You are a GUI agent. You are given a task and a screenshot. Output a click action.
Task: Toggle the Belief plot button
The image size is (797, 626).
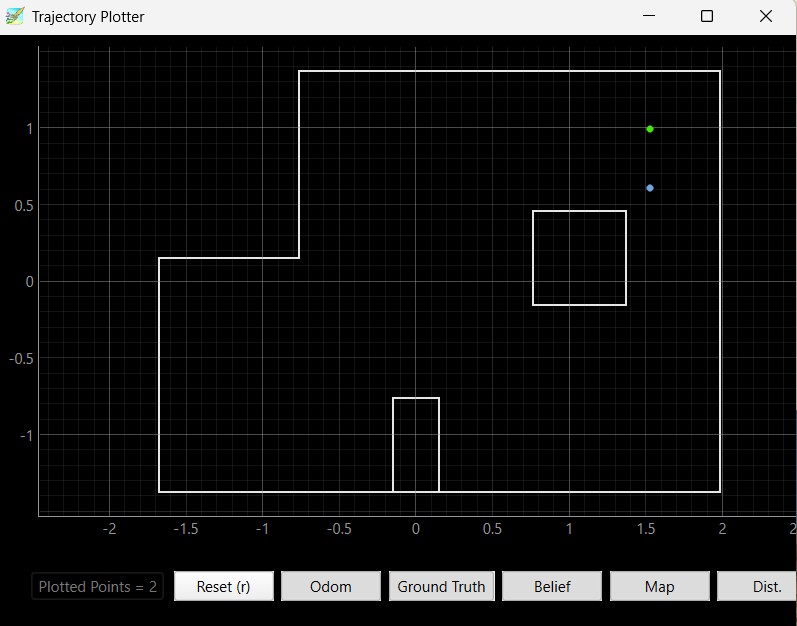coord(552,586)
